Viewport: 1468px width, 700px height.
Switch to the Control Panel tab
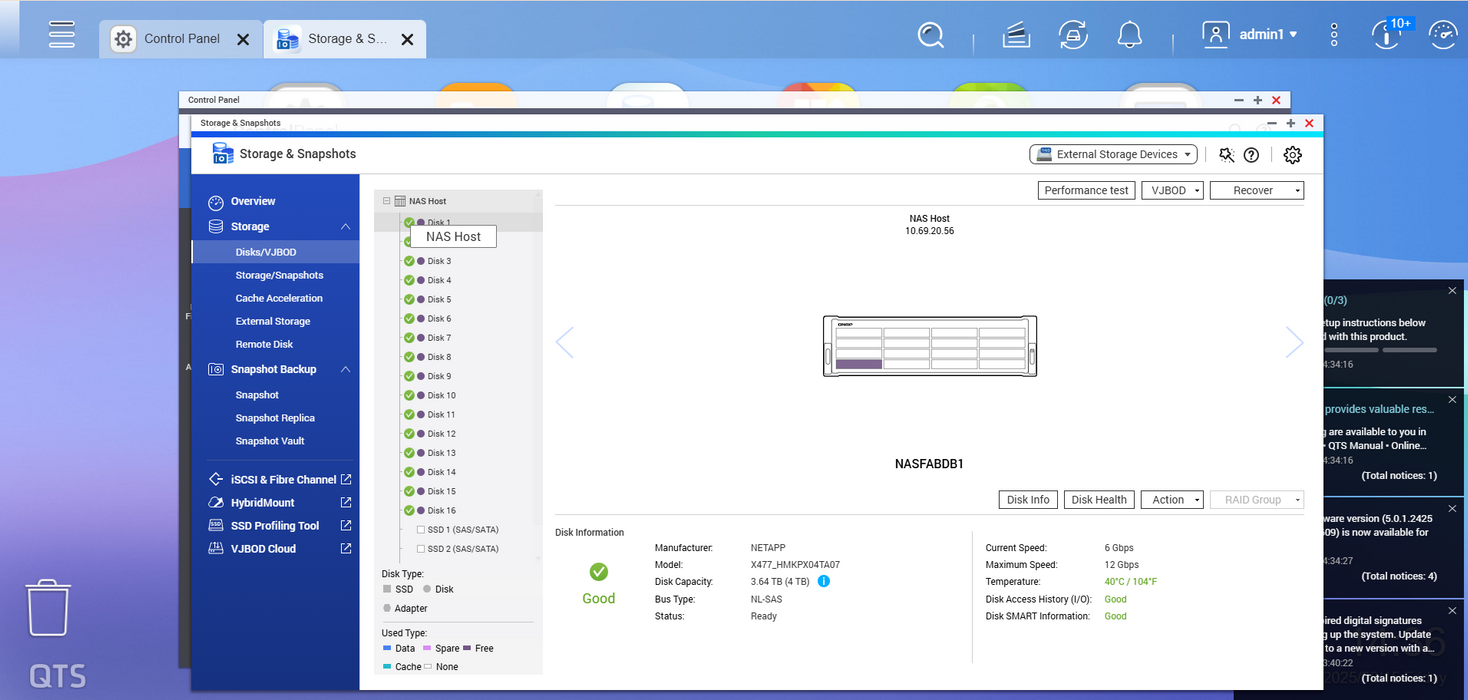180,39
